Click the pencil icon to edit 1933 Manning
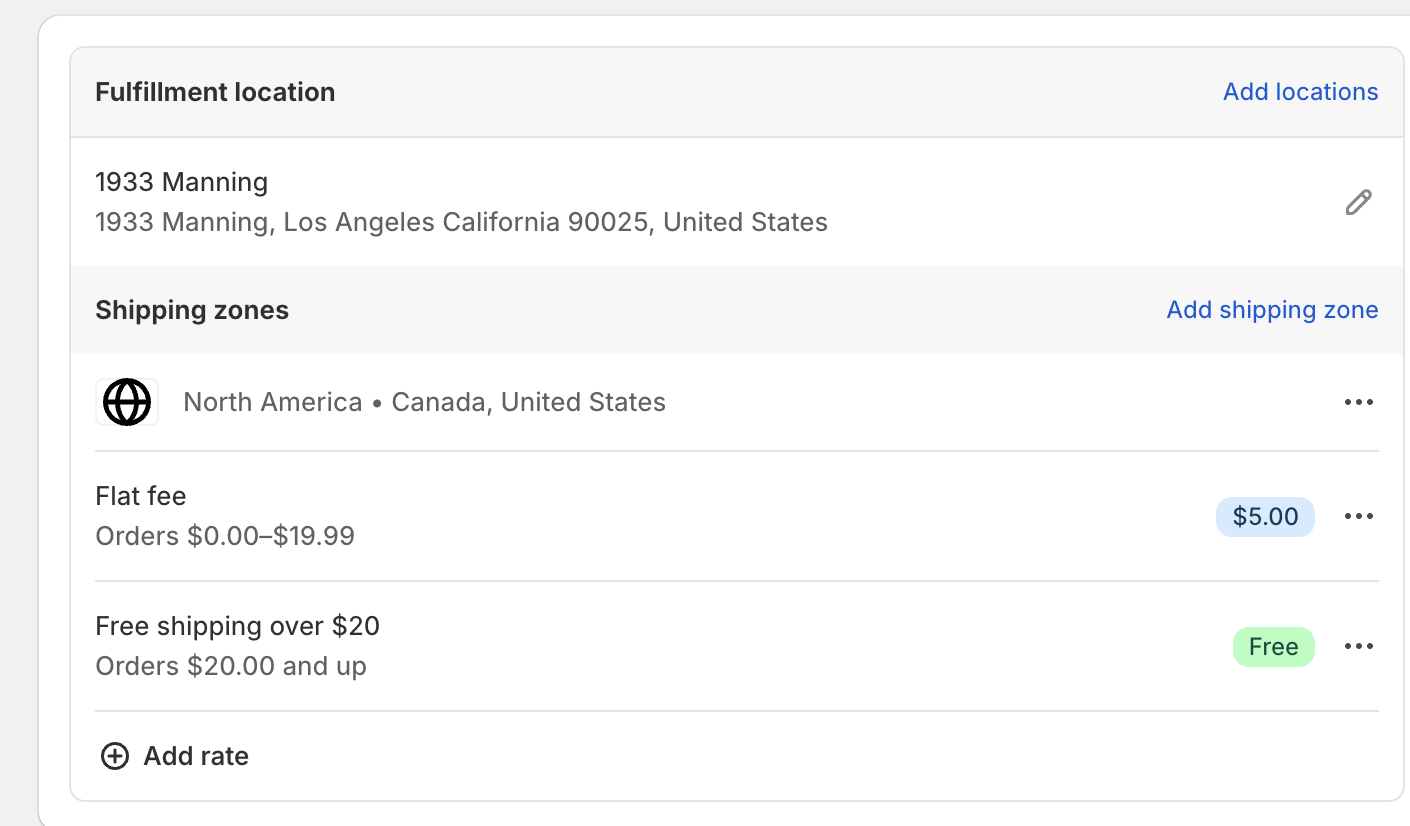1410x826 pixels. point(1358,202)
